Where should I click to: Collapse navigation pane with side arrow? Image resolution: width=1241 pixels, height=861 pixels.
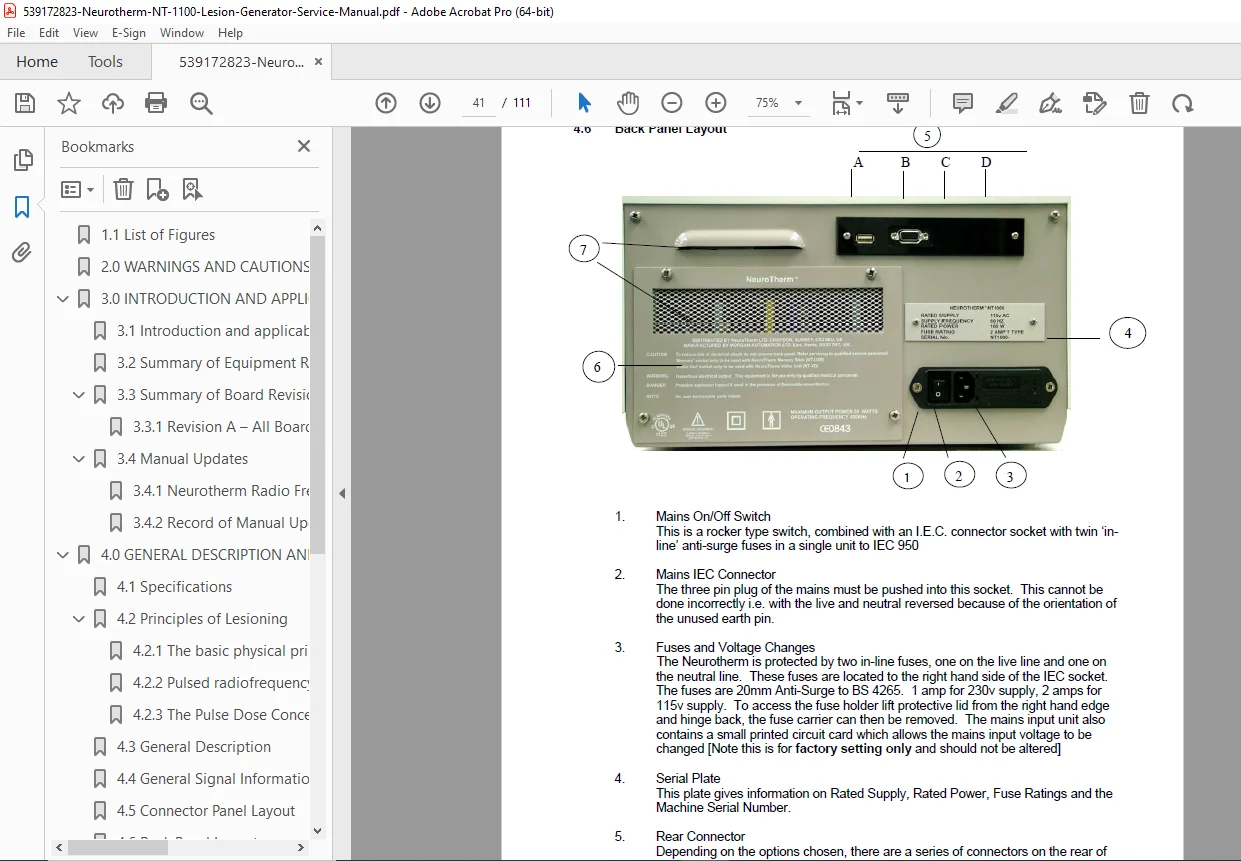342,493
